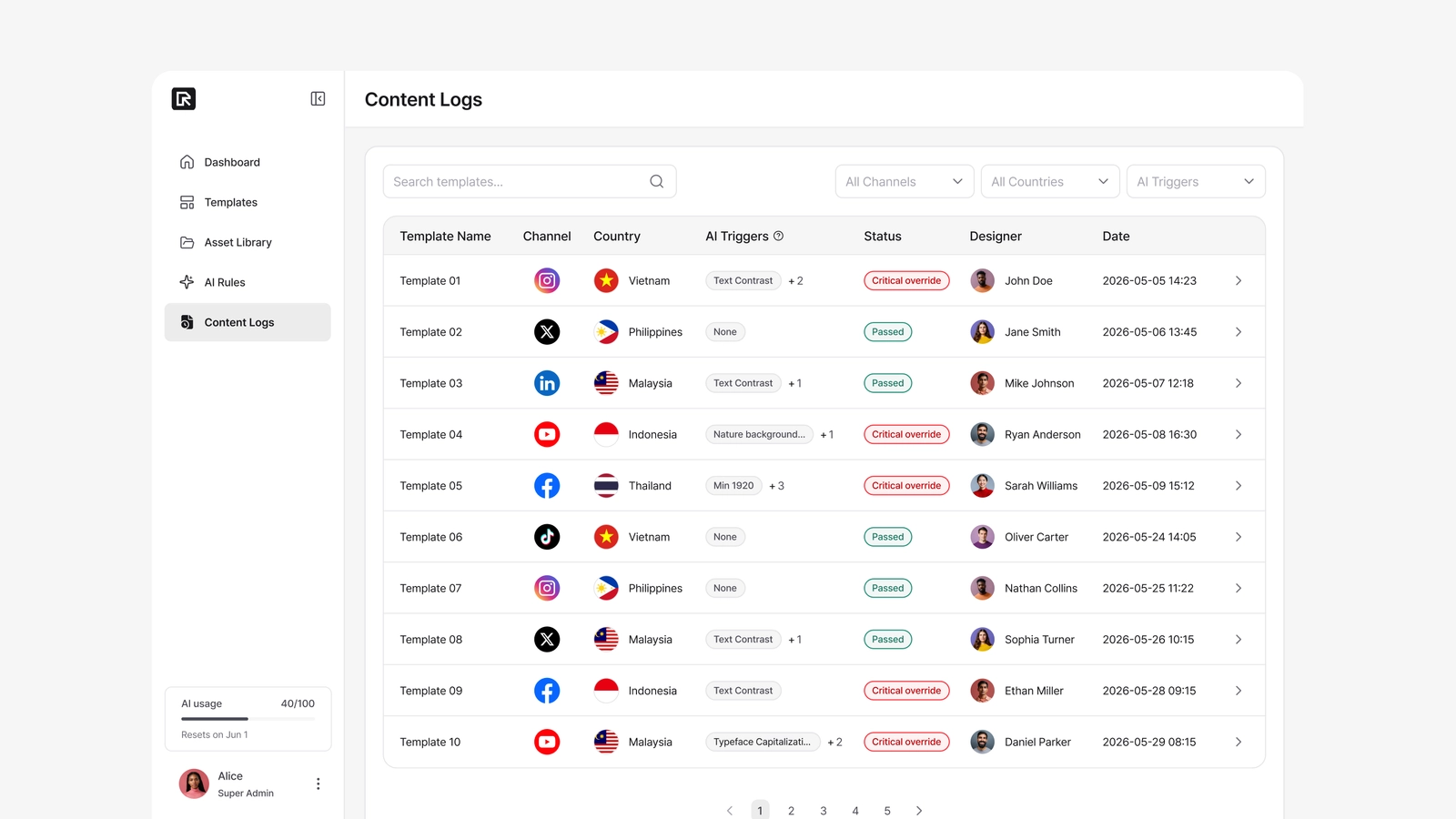Click the Date column header
Screen dimensions: 1456x819
coord(1116,236)
